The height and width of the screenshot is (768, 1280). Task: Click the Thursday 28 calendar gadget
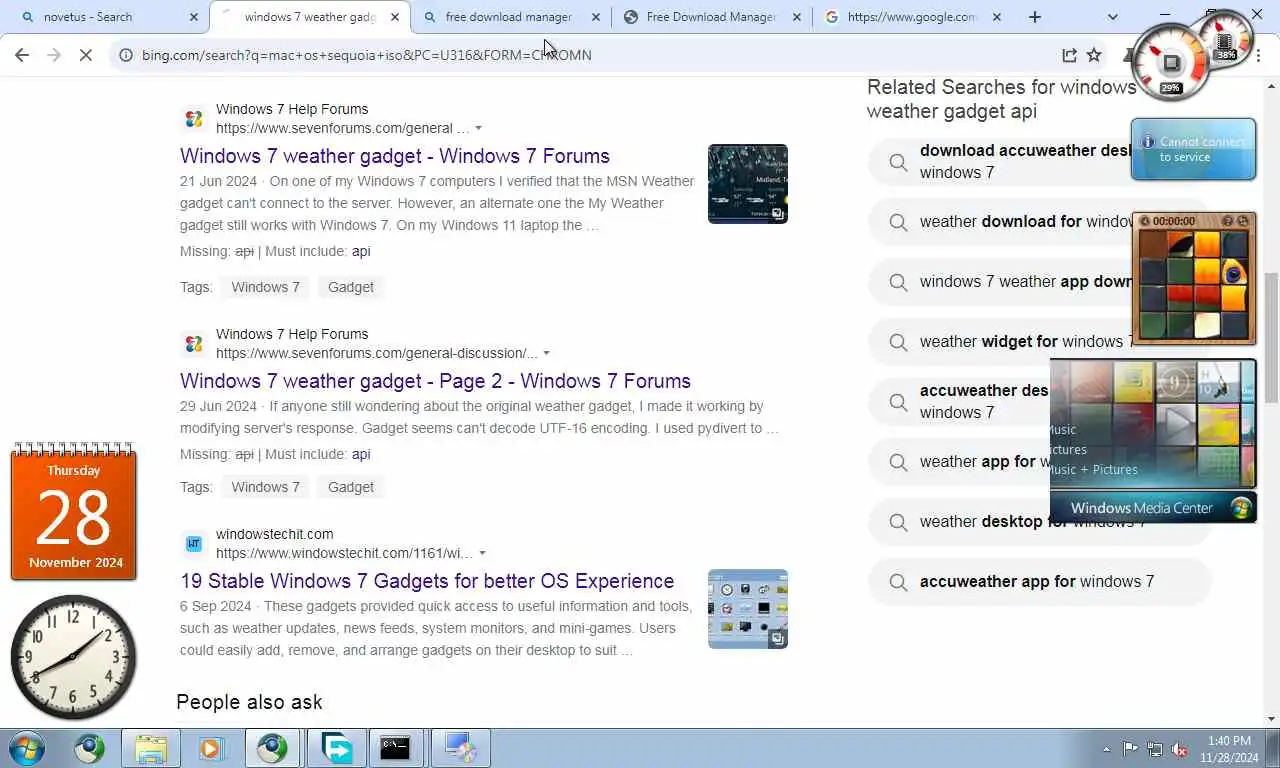point(74,512)
